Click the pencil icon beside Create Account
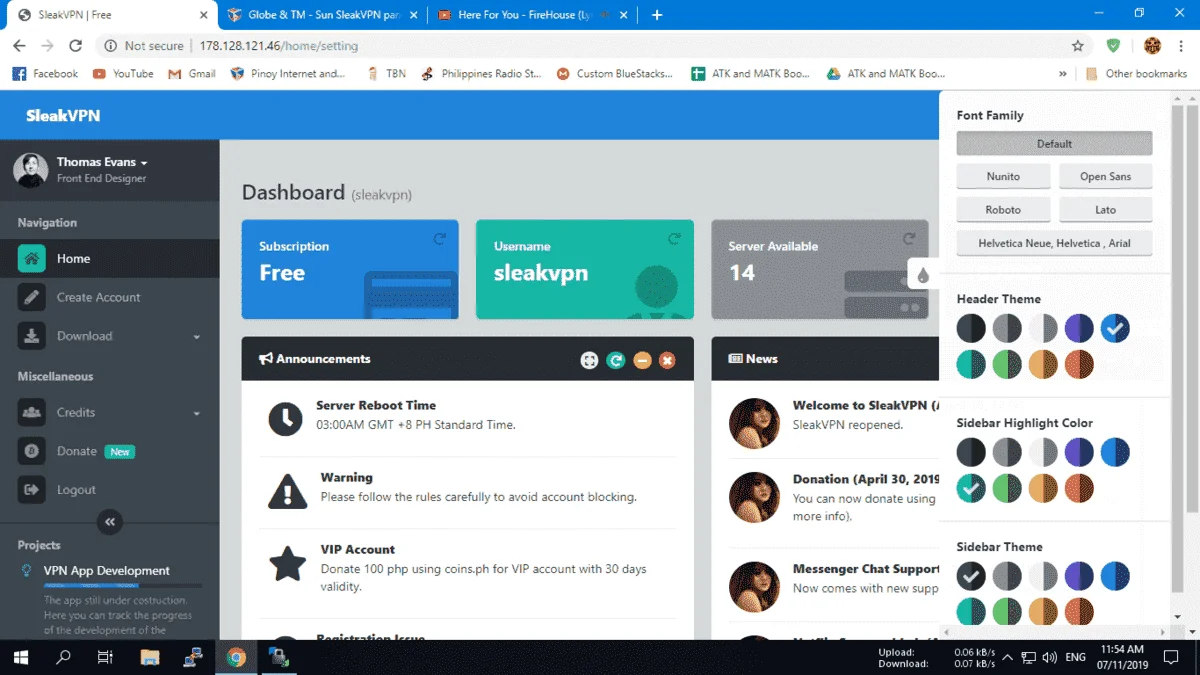Image resolution: width=1200 pixels, height=675 pixels. tap(32, 297)
